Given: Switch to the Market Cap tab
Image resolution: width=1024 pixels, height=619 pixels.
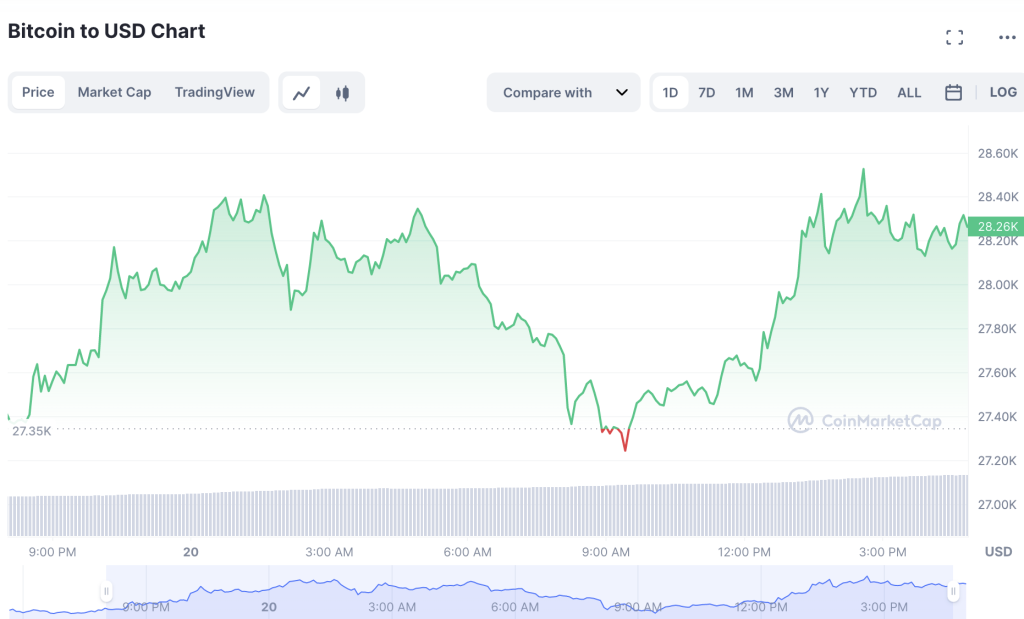Looking at the screenshot, I should click(x=114, y=92).
